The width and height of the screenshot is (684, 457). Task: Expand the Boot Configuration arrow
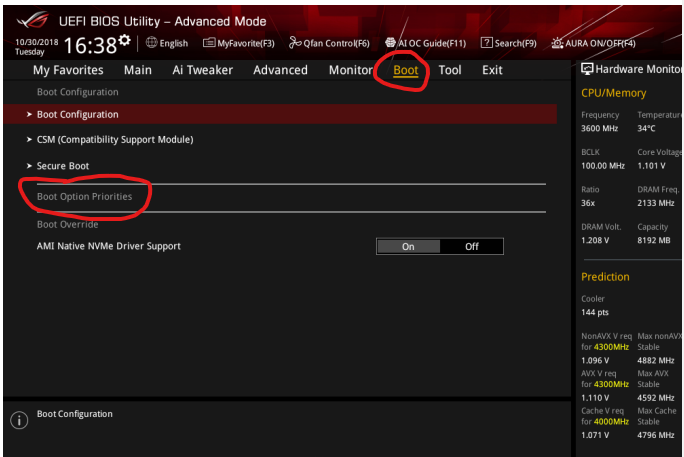coord(29,114)
